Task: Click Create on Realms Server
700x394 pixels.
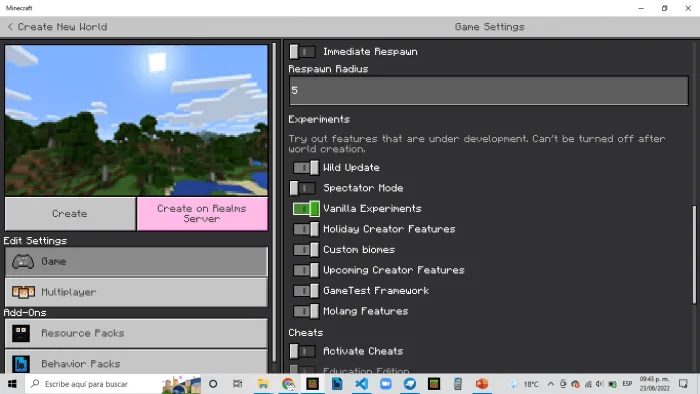Action: pos(202,214)
